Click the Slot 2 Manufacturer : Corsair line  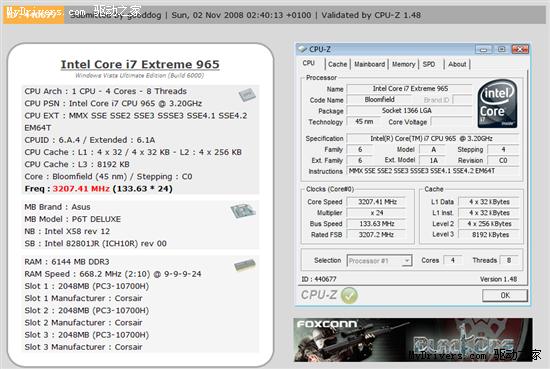(83, 323)
